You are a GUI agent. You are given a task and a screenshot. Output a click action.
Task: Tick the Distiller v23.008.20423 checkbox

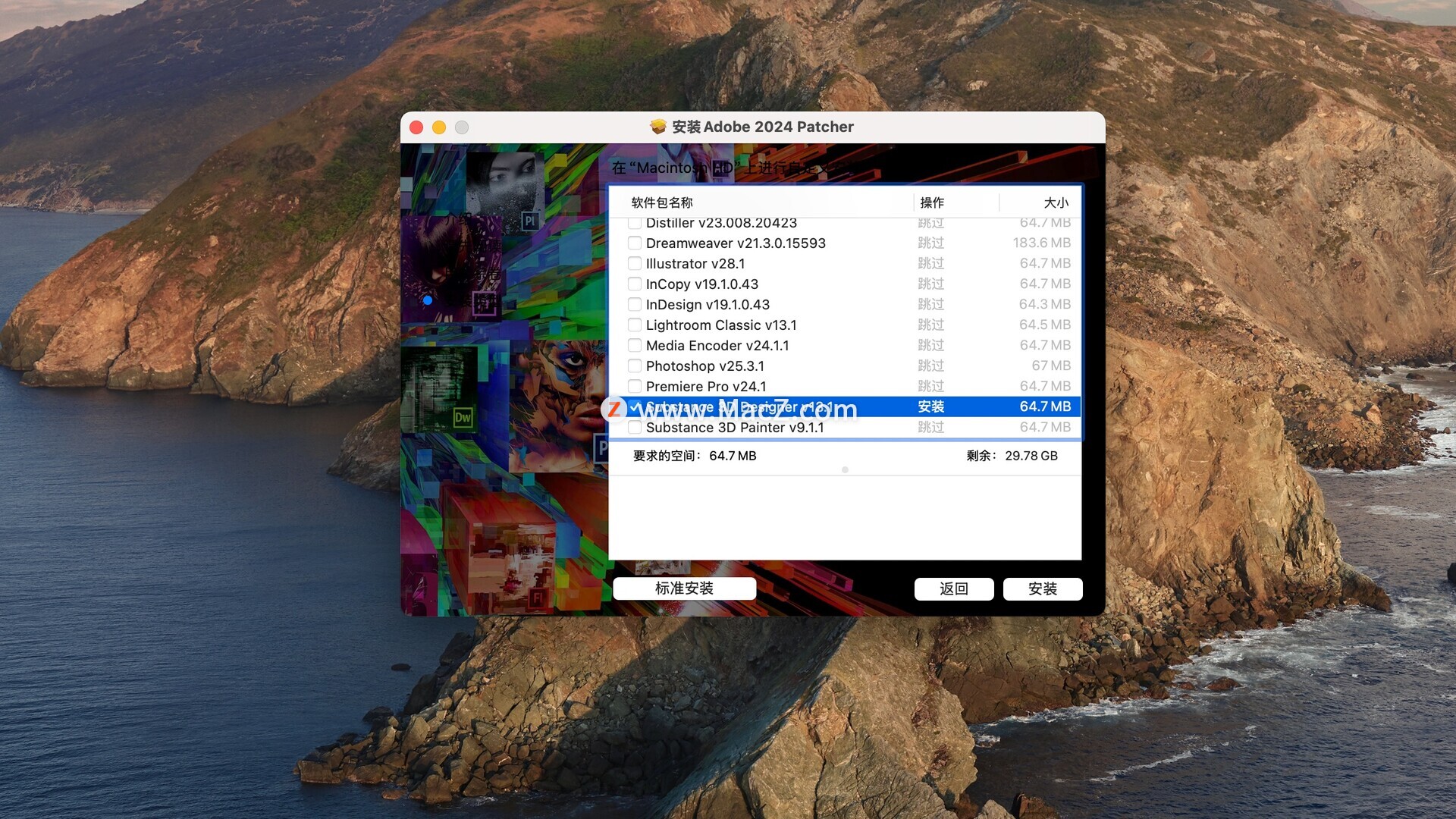635,223
